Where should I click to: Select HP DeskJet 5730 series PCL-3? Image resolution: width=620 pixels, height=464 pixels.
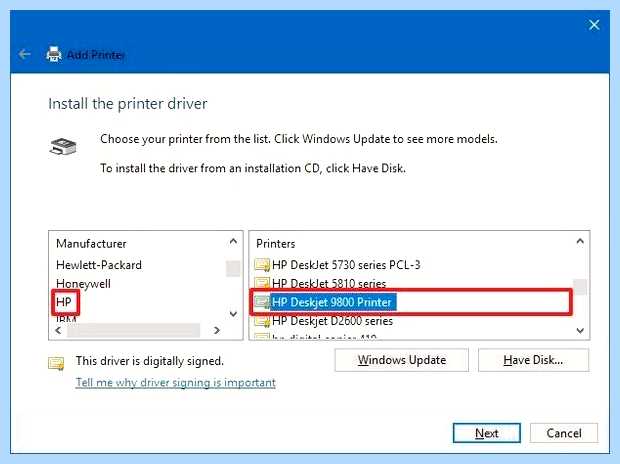click(346, 265)
